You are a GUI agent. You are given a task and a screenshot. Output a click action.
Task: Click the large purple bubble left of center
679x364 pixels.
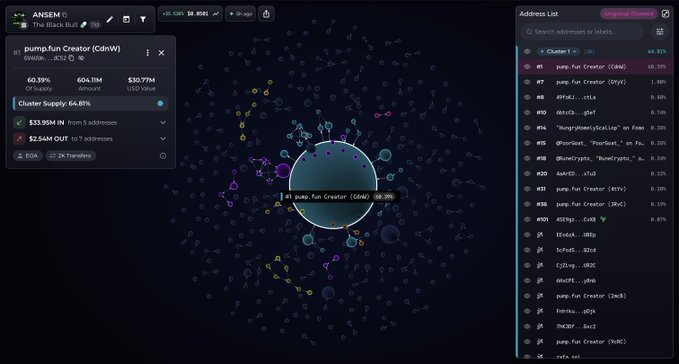[283, 171]
